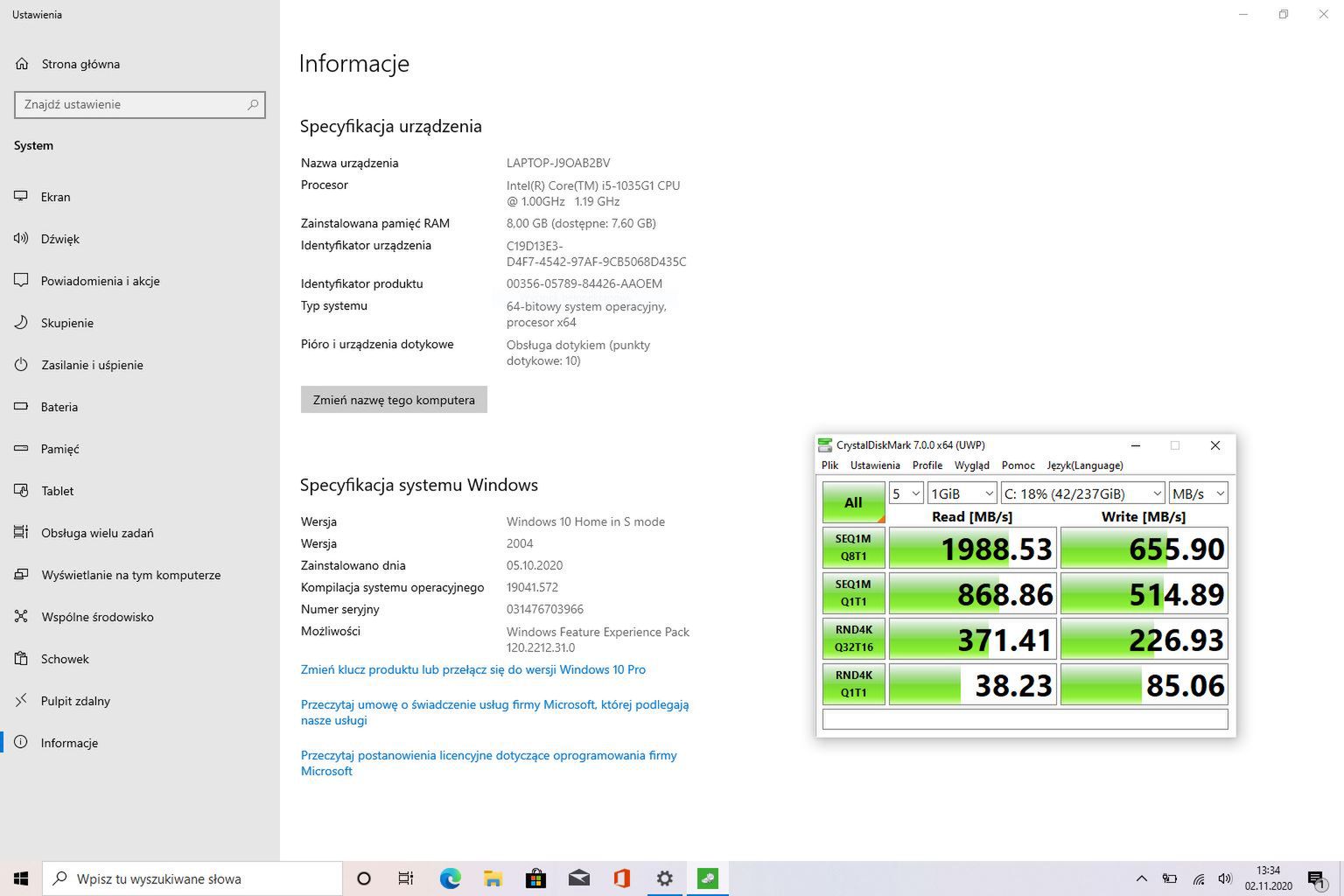Viewport: 1344px width, 896px height.
Task: Click the SEQ1M Q8T1 read result 1988.53
Action: click(x=973, y=548)
